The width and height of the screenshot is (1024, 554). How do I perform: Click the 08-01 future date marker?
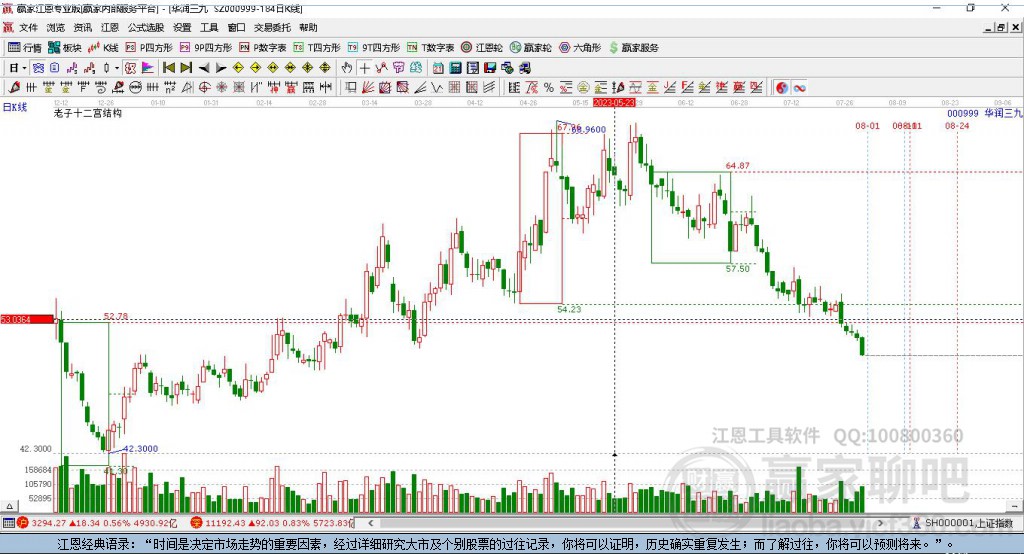coord(867,125)
